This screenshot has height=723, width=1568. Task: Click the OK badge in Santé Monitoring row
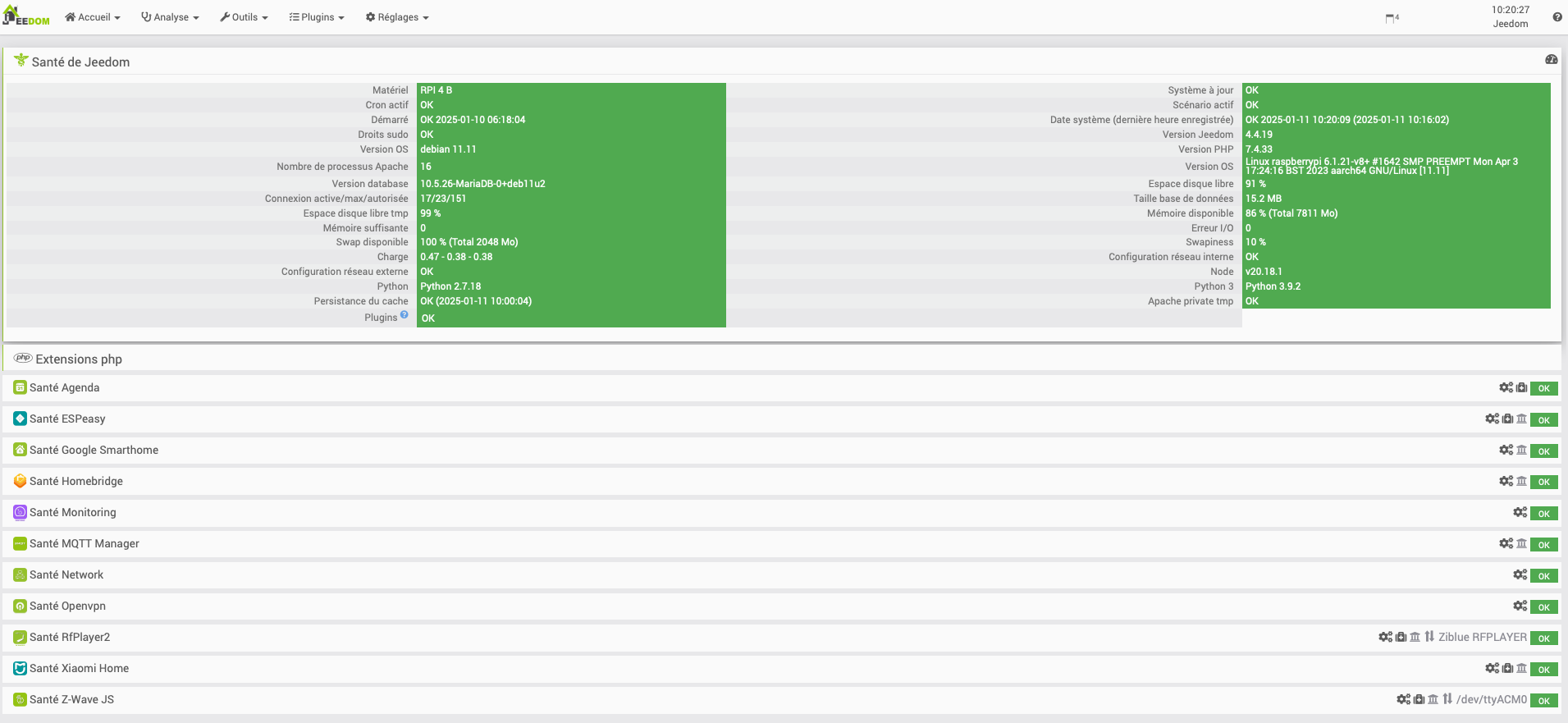1543,513
